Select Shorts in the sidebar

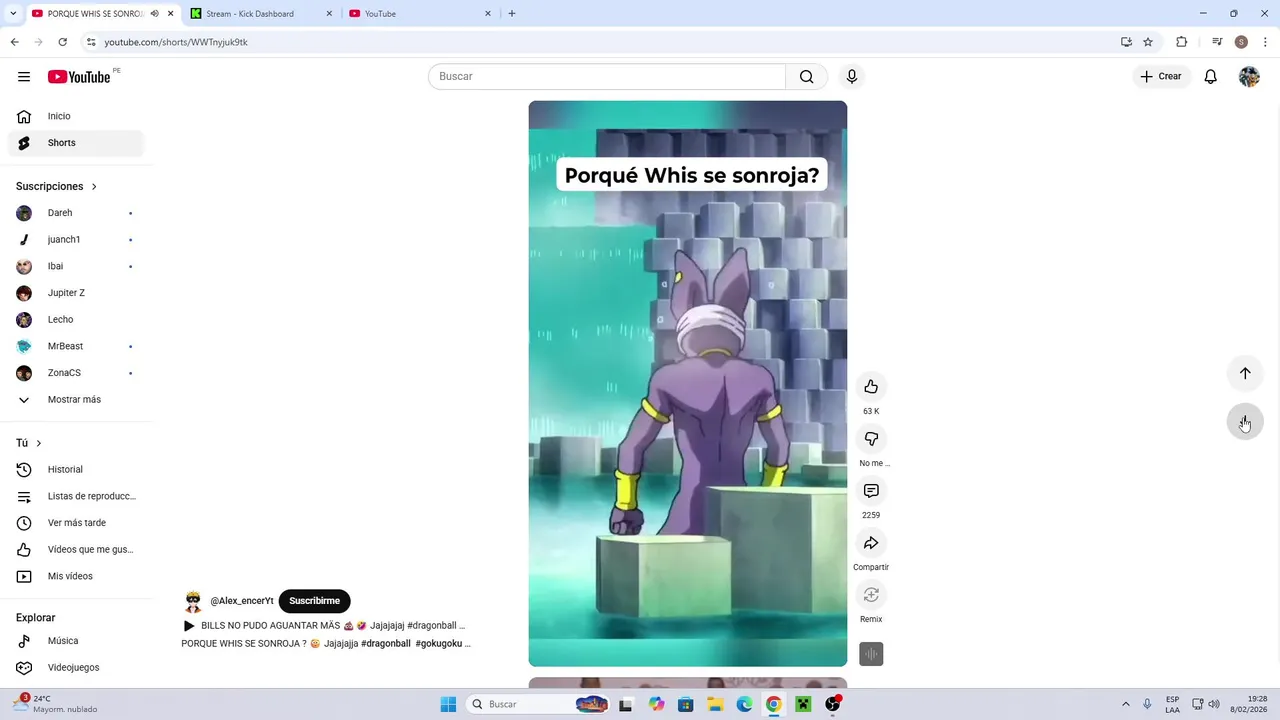point(76,143)
